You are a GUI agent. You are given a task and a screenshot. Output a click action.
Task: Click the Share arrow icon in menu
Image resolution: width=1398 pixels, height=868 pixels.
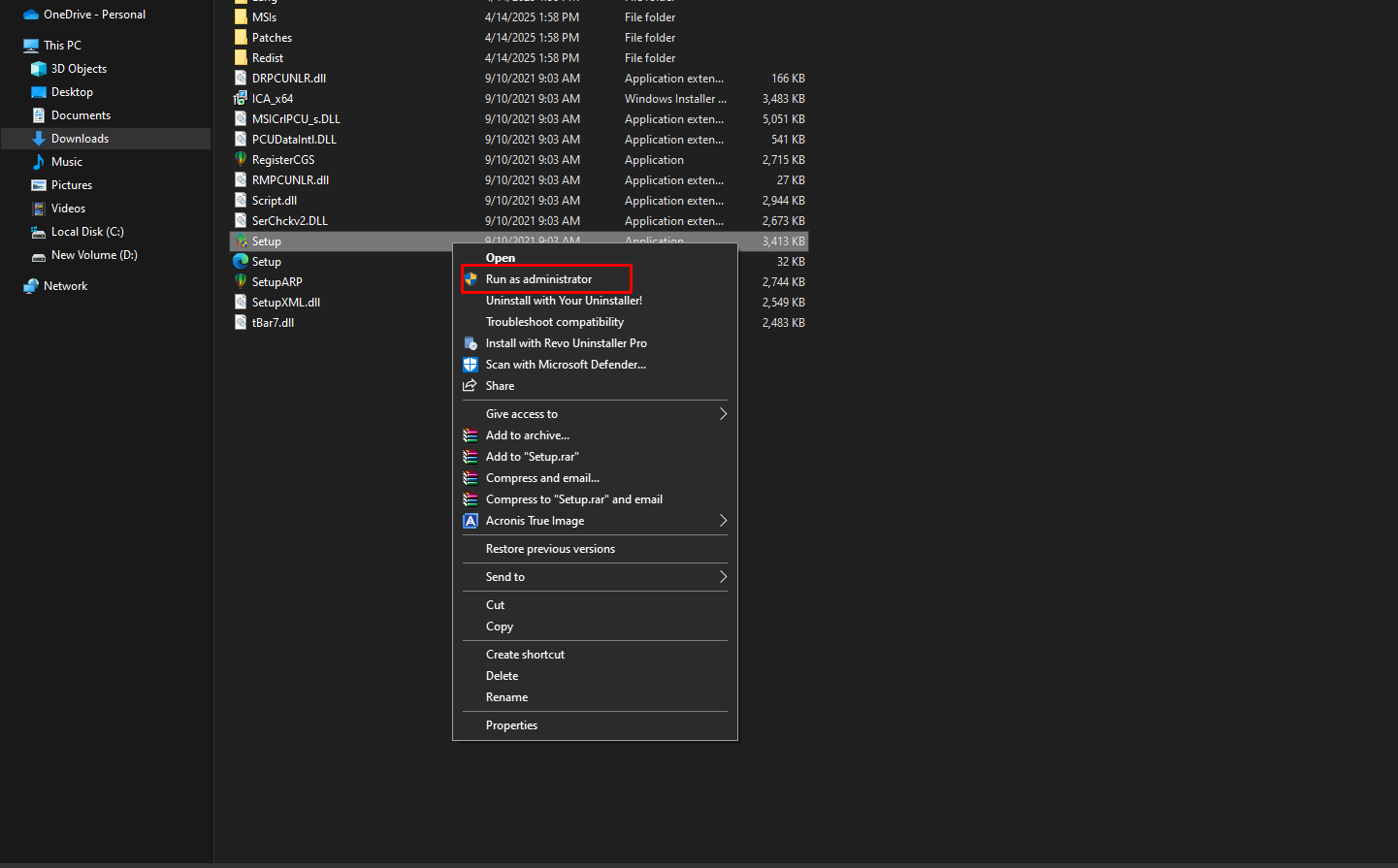pos(471,386)
